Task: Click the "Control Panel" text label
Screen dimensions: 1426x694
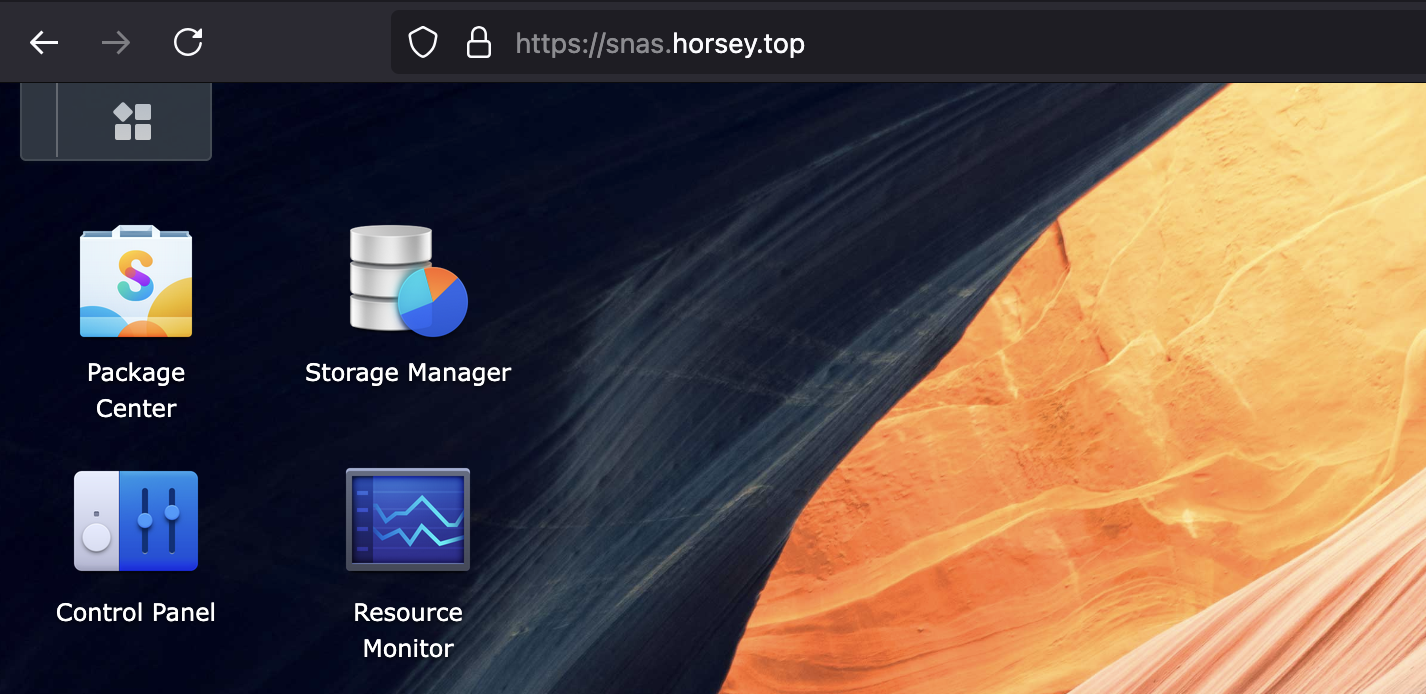Action: [136, 612]
